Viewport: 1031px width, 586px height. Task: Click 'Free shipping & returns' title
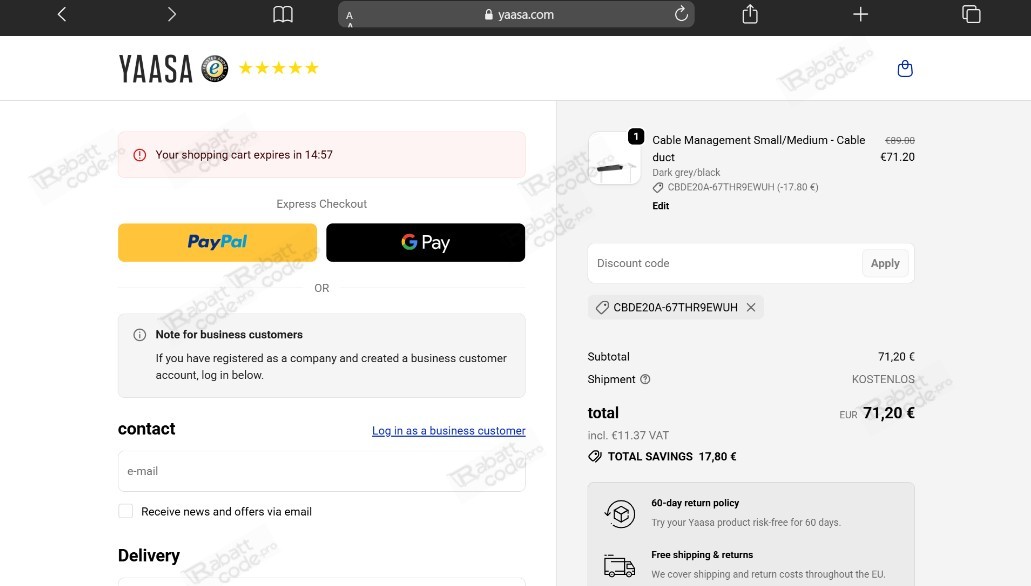[702, 555]
